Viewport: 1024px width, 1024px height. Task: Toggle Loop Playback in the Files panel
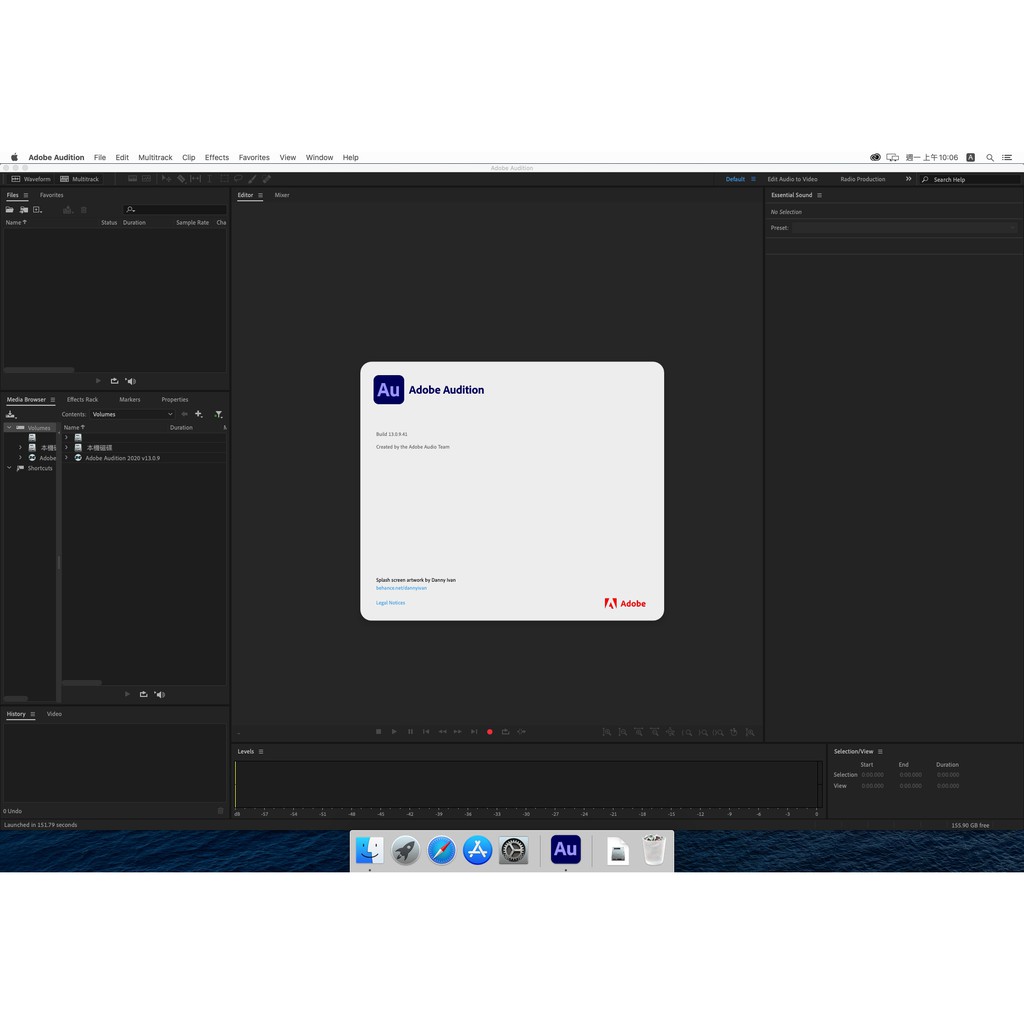coord(114,381)
